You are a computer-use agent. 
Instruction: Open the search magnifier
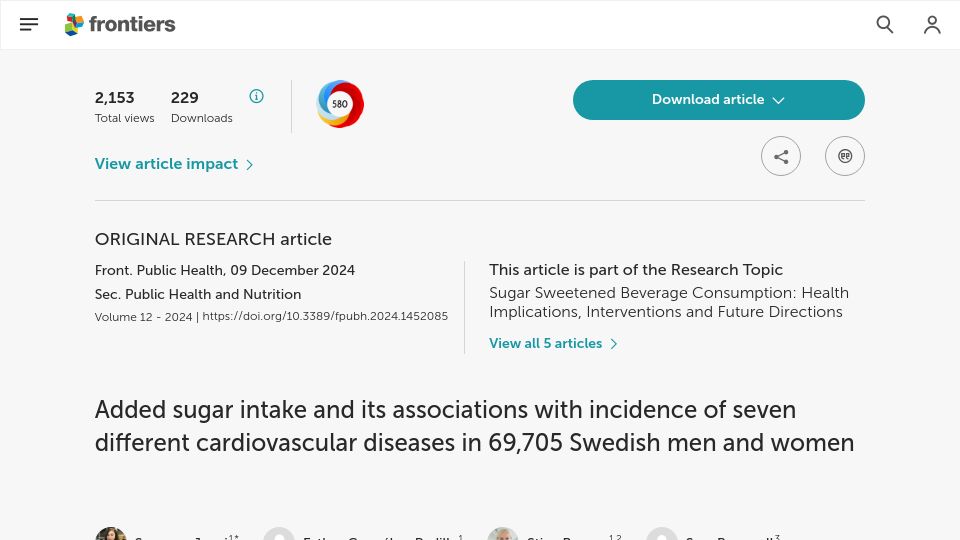pos(885,24)
